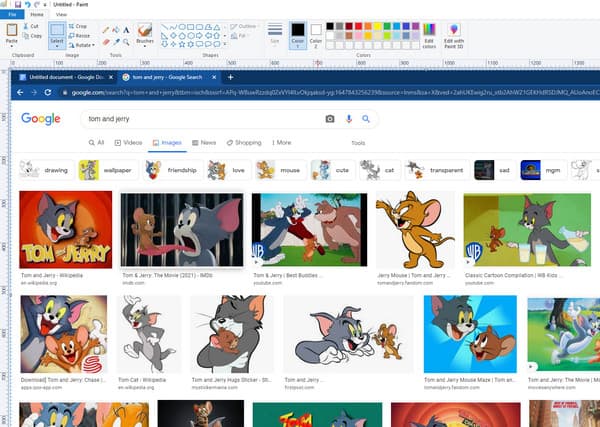The image size is (600, 427).
Task: Click the rectangular Select tool icon
Action: click(x=57, y=30)
